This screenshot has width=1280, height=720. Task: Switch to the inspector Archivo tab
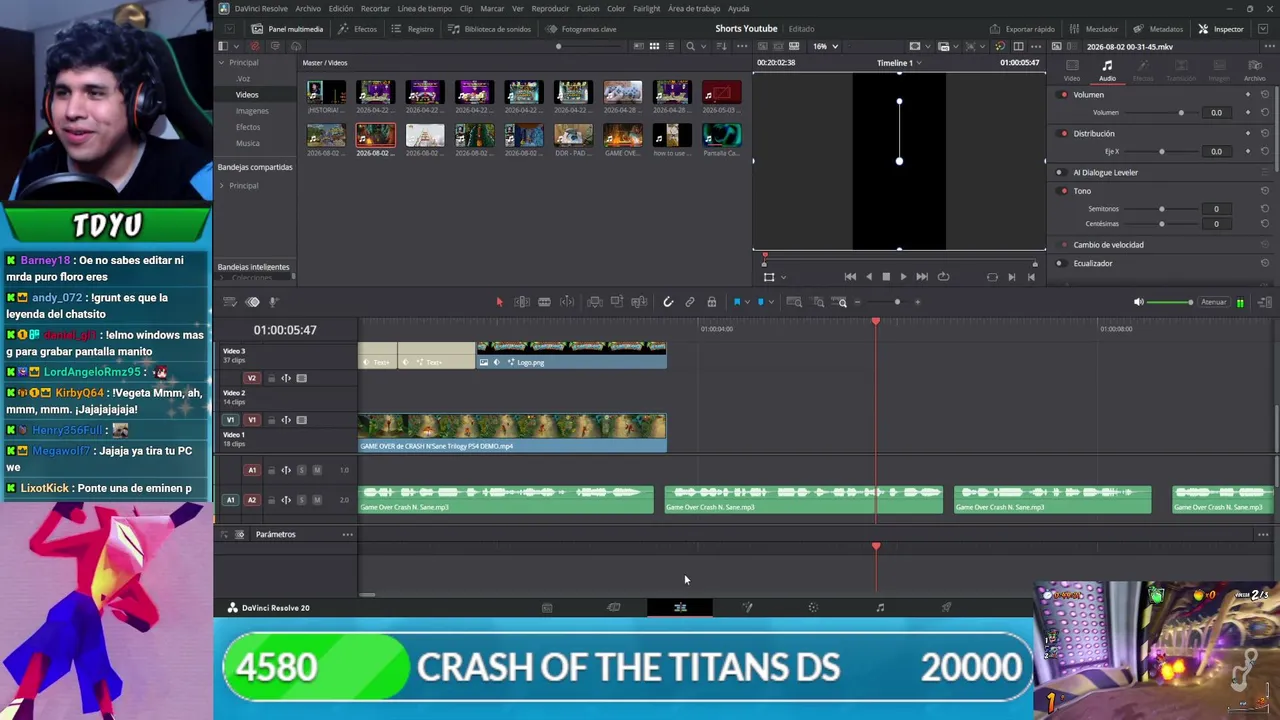tap(1254, 71)
